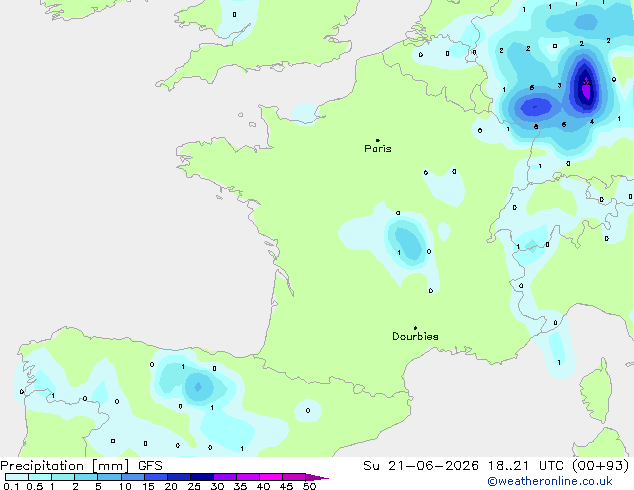Select the lightest 0.1–0.5 mm legend swatch

pyautogui.click(x=17, y=477)
